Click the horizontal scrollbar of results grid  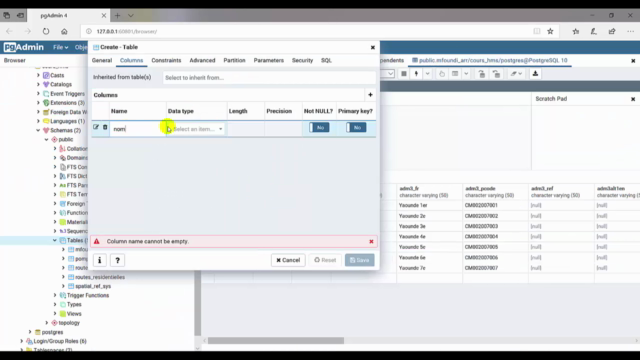coord(276,341)
